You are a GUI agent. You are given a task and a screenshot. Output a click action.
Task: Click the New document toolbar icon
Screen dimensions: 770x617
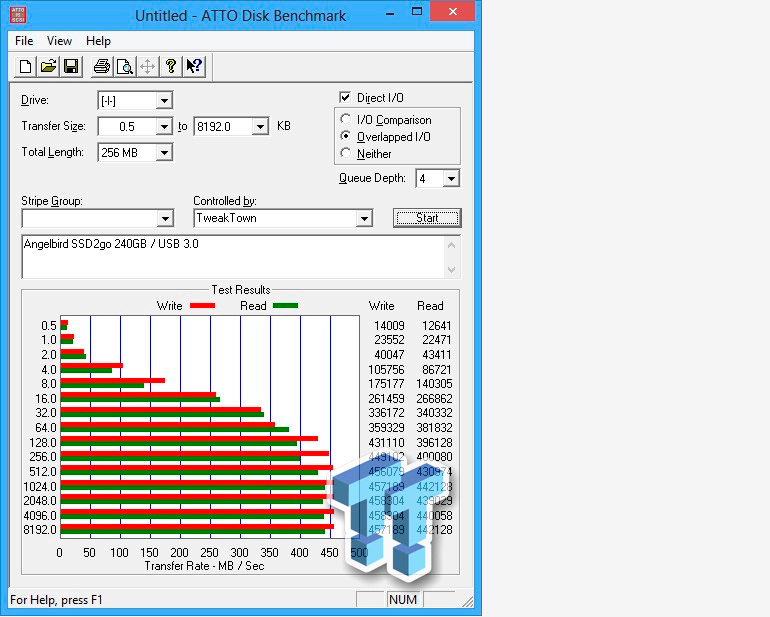(x=25, y=66)
